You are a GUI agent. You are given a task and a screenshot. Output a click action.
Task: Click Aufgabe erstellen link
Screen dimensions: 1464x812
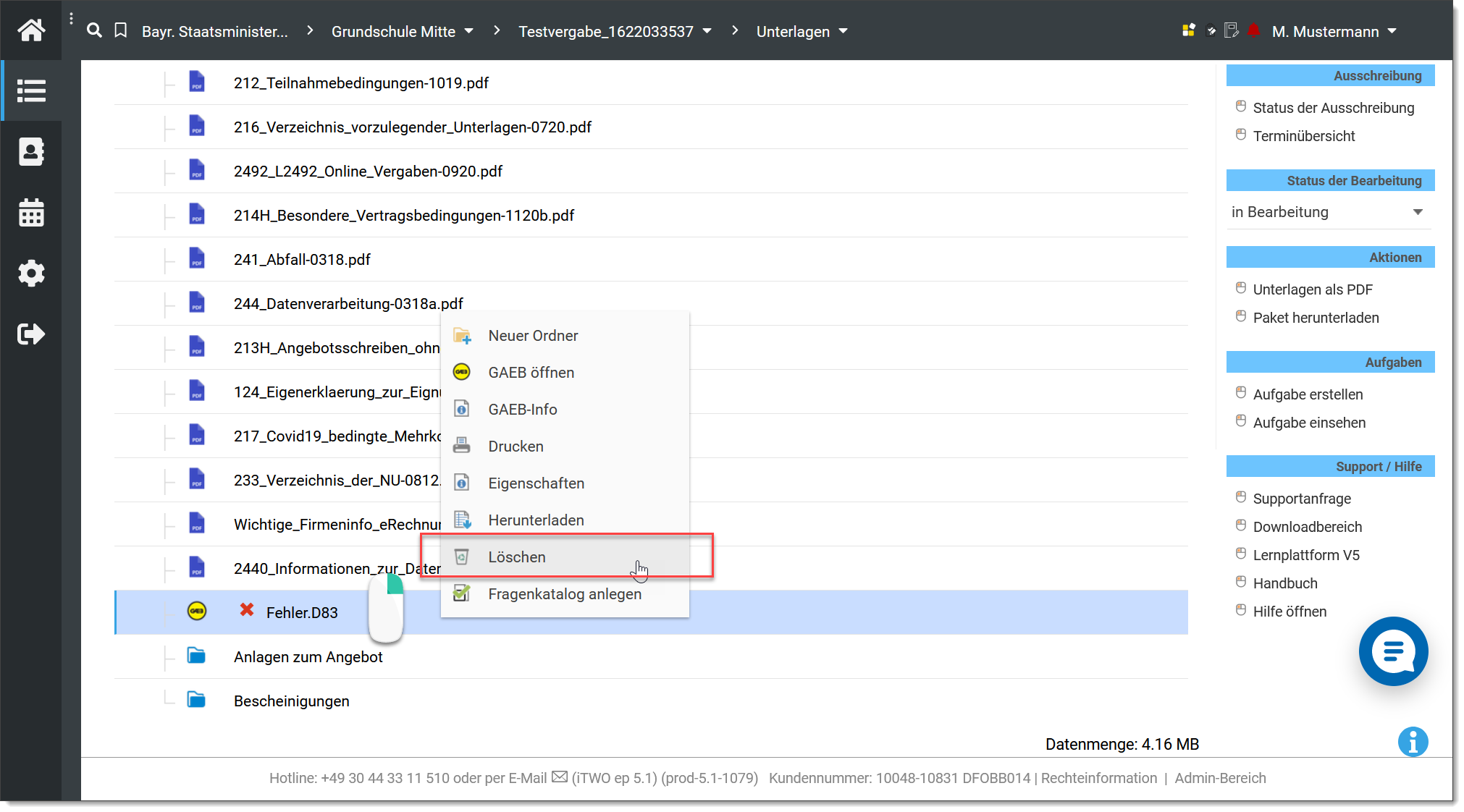1308,394
